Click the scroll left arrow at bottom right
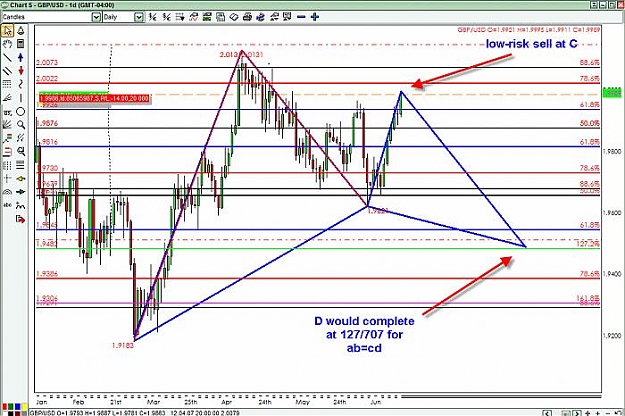This screenshot has width=625, height=416. point(548,413)
